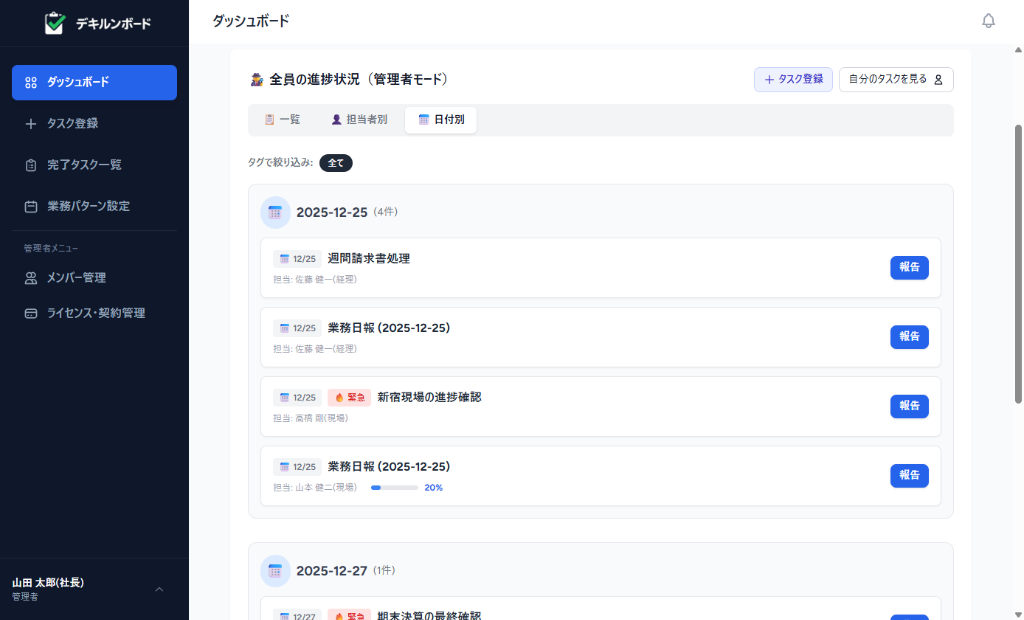Select the 日付別 view tab
The height and width of the screenshot is (620, 1024).
coord(440,119)
